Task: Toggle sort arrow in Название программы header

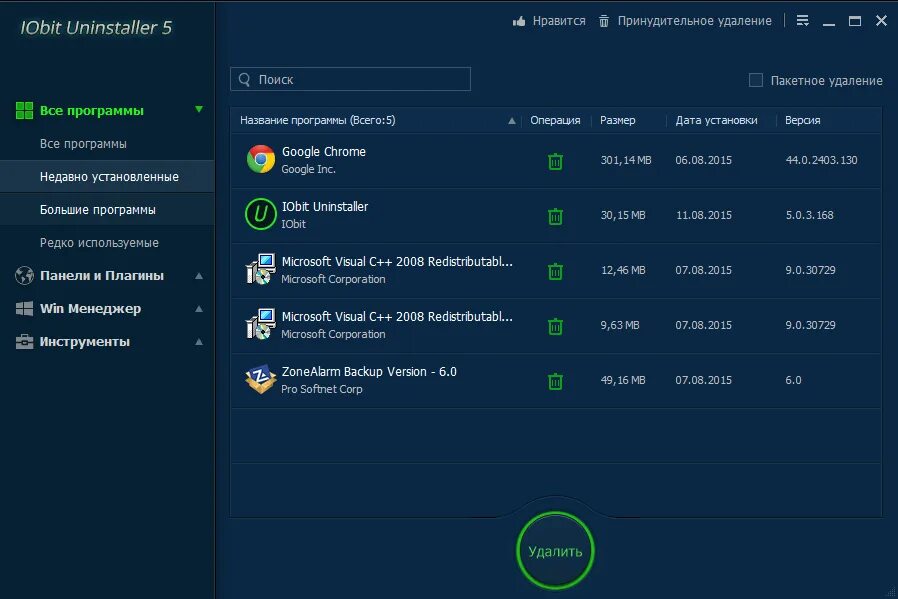Action: 511,121
